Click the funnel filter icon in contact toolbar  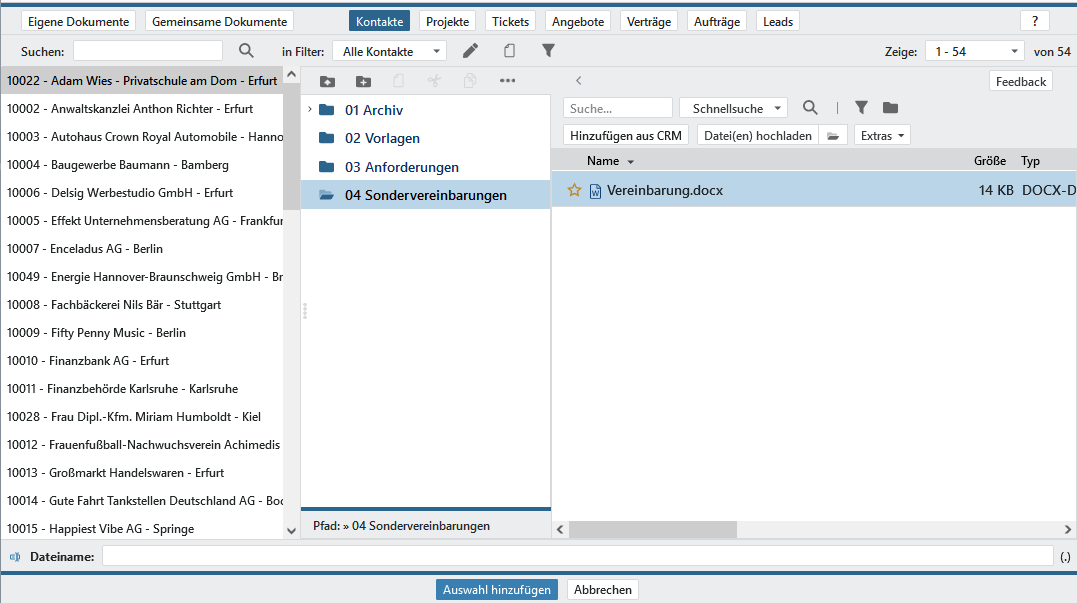pos(548,51)
